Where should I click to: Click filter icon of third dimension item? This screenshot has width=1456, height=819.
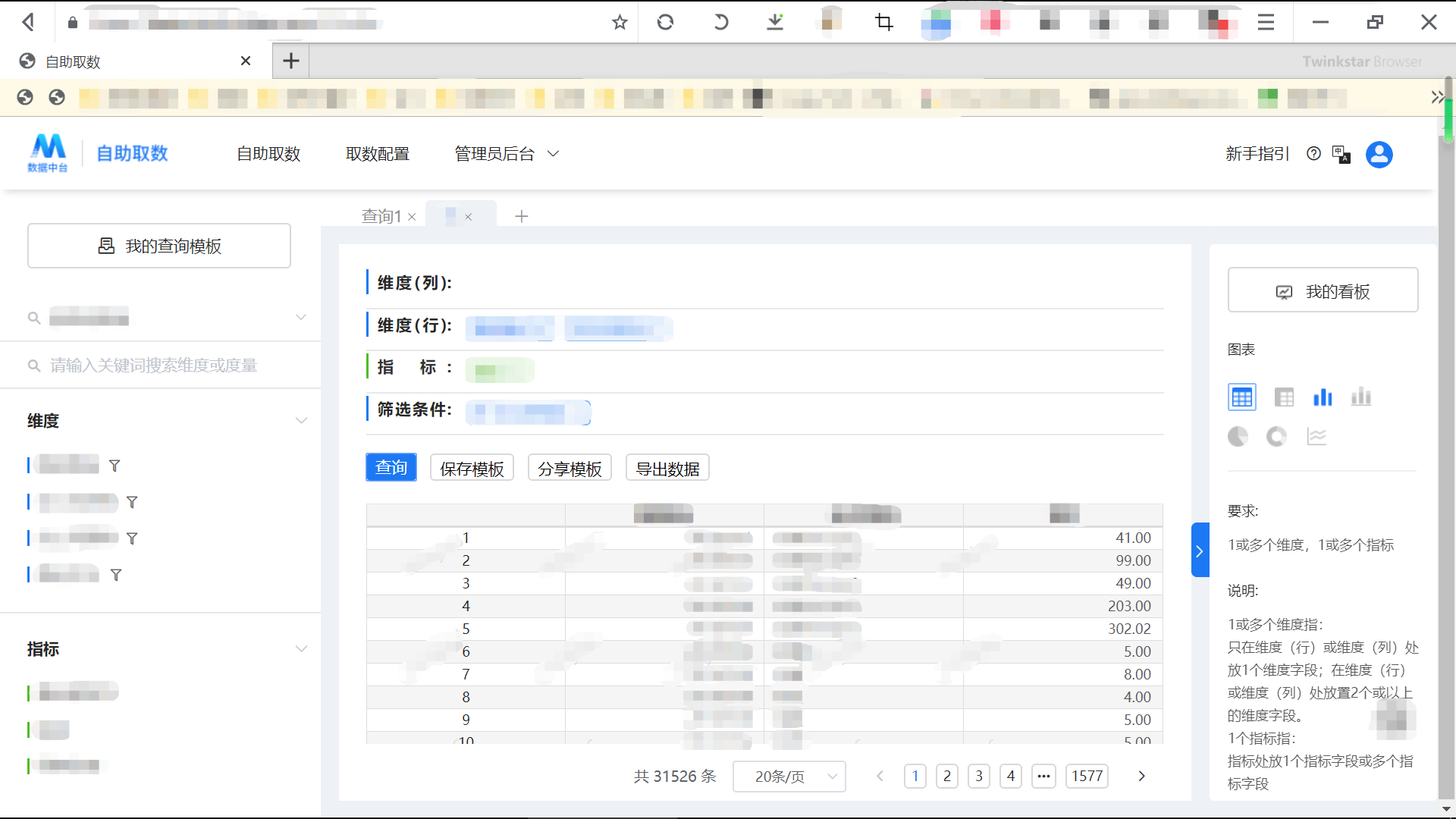[x=132, y=538]
